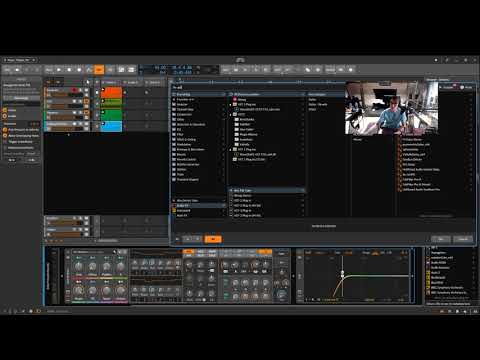This screenshot has height=360, width=480.
Task: Click the magnifier icon in the synth device header
Action: click(x=115, y=252)
